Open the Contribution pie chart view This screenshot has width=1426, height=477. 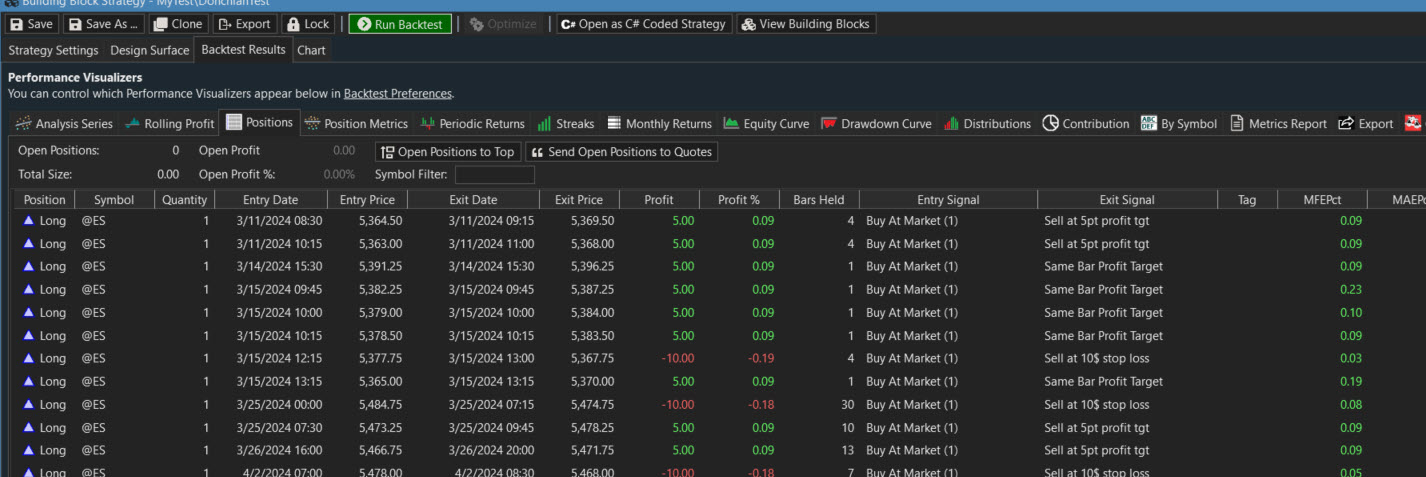pos(1085,124)
